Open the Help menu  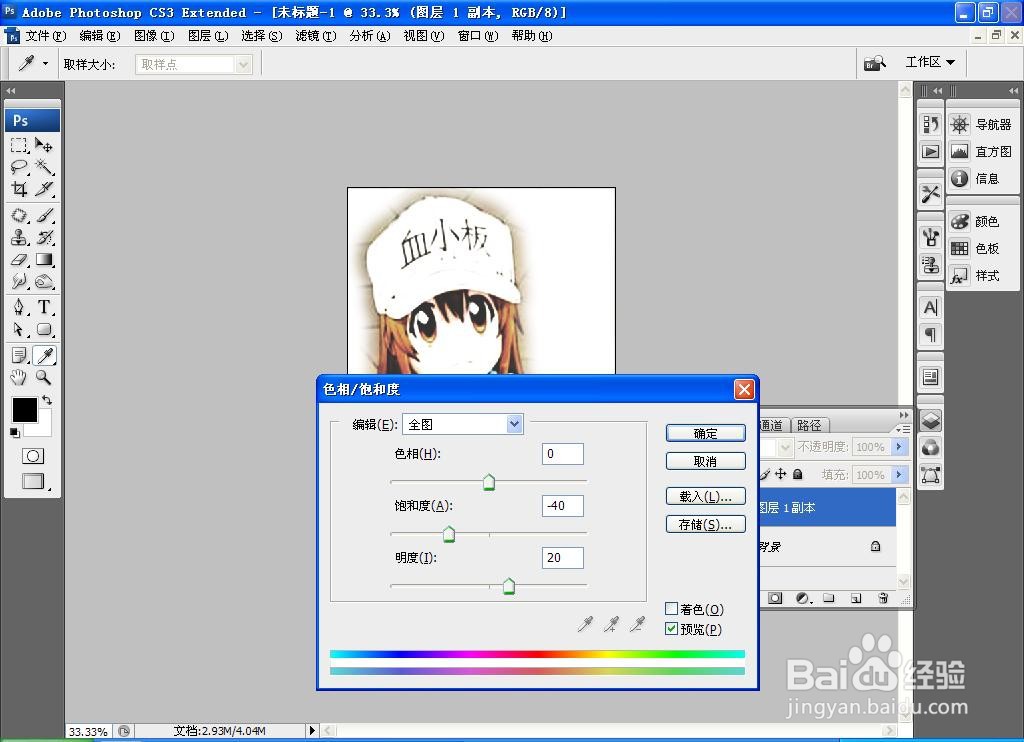[532, 36]
